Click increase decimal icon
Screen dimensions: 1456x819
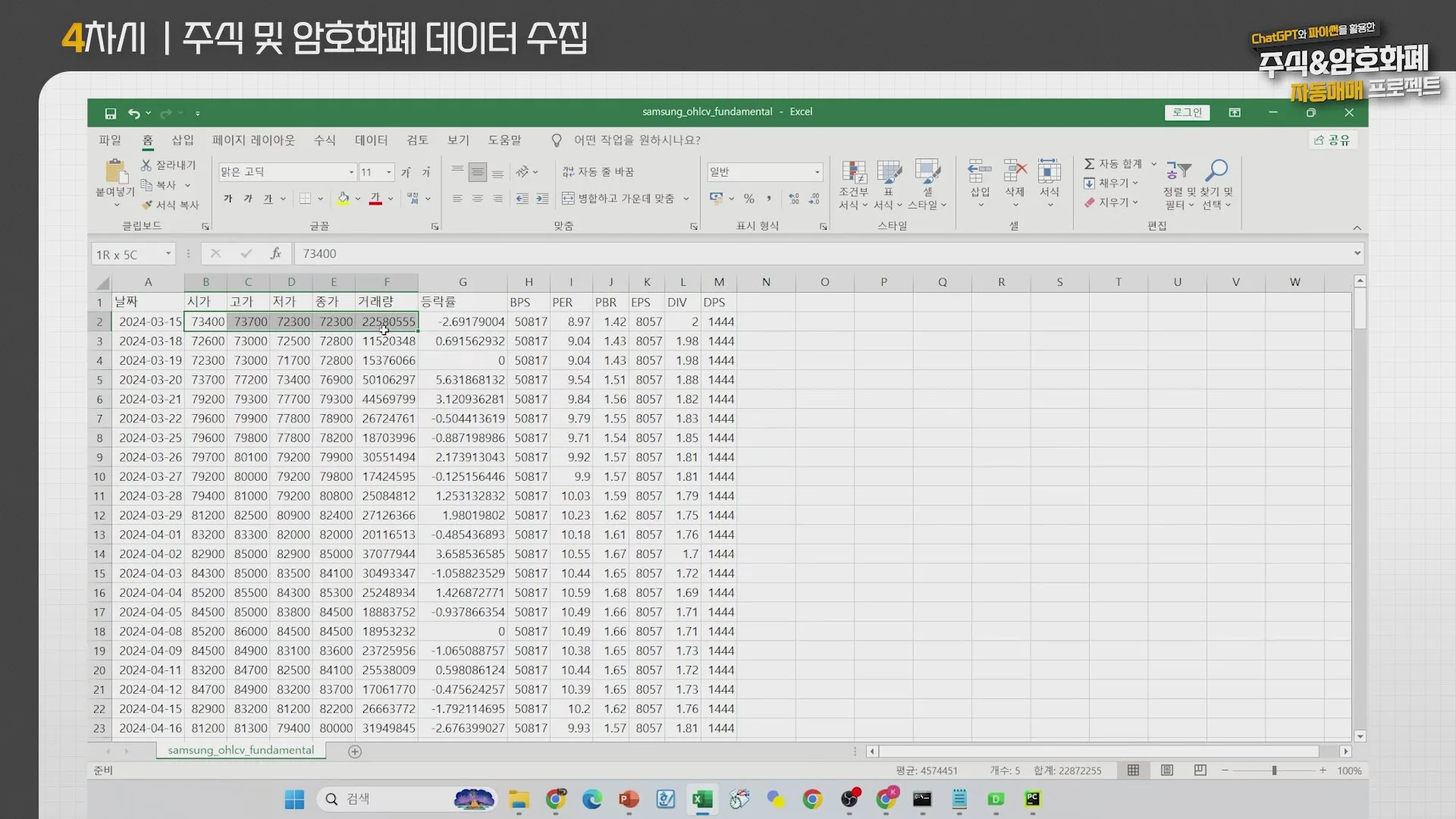(794, 199)
